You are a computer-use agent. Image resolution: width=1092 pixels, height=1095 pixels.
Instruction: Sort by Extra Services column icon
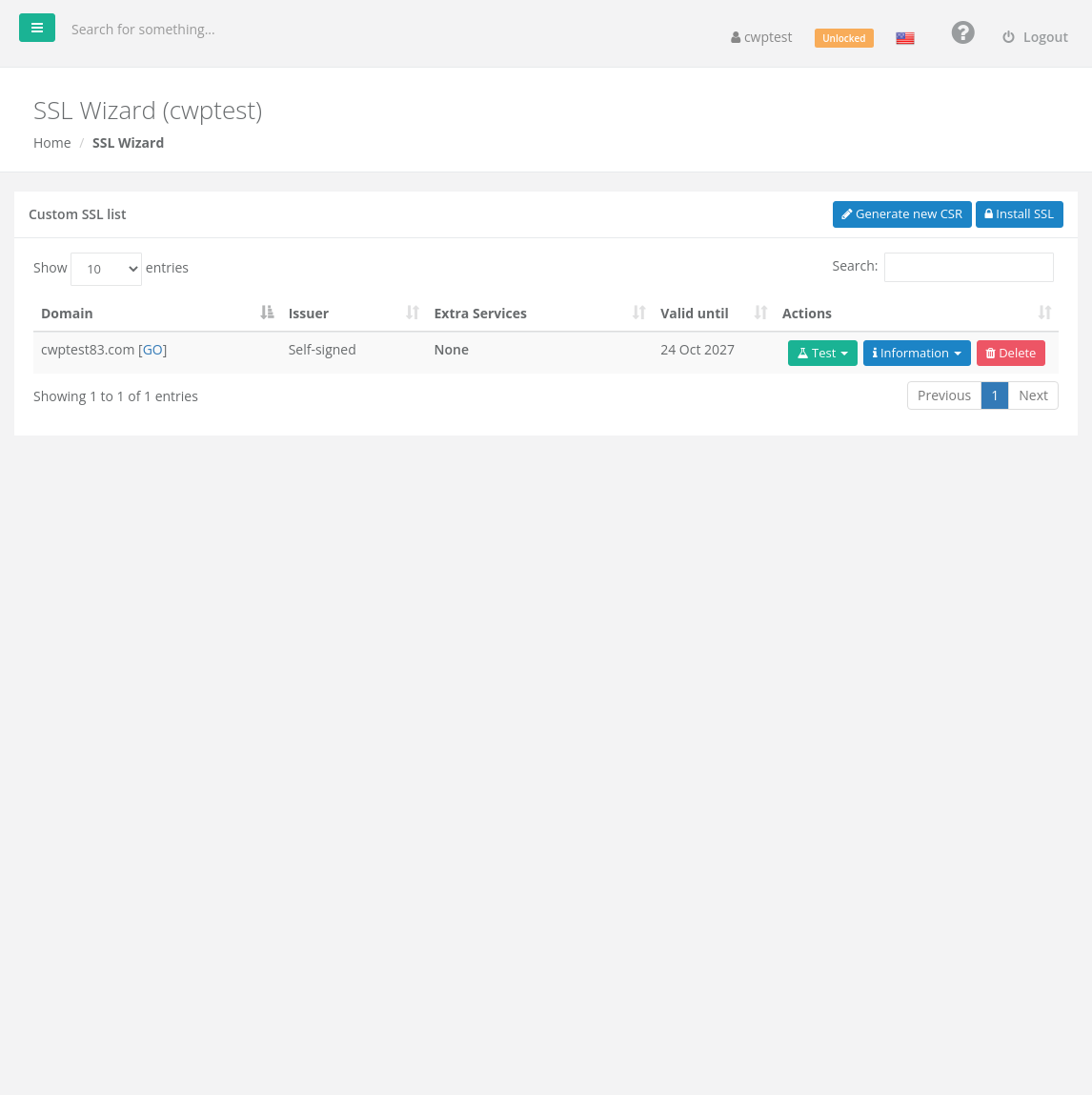pyautogui.click(x=638, y=313)
